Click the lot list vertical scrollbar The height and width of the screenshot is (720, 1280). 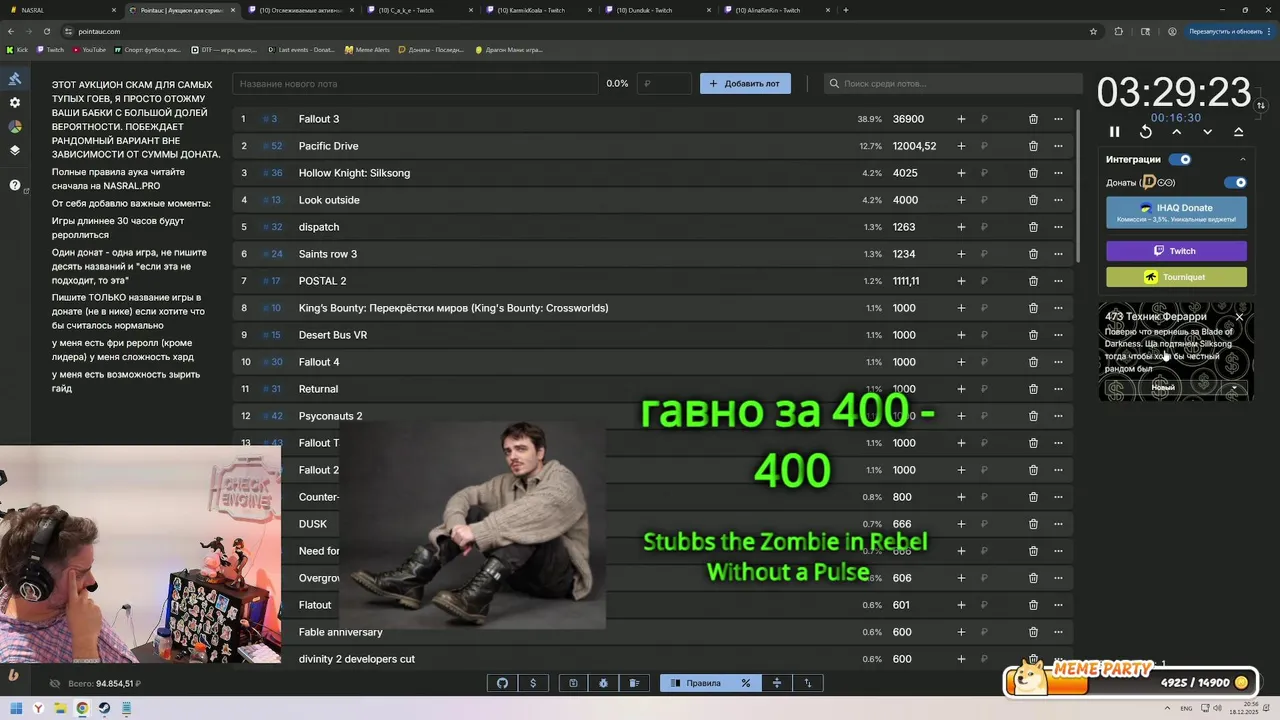pyautogui.click(x=1078, y=185)
